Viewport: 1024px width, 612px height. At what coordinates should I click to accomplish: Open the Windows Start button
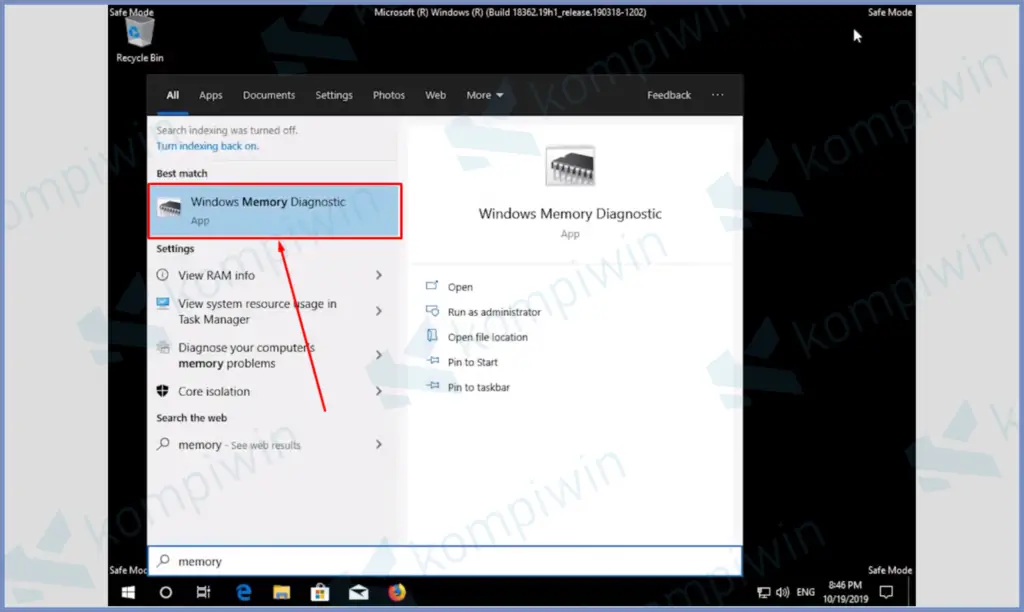click(x=128, y=592)
